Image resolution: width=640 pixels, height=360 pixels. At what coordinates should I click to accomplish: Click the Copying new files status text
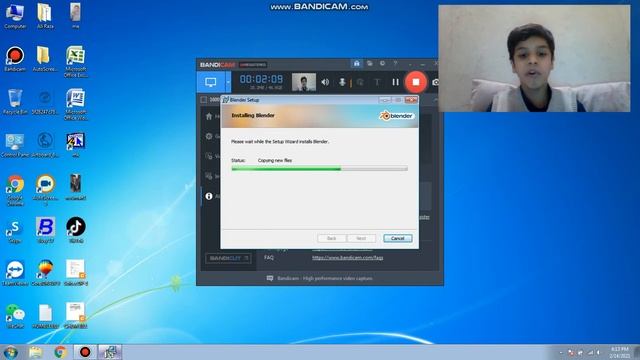tap(275, 160)
